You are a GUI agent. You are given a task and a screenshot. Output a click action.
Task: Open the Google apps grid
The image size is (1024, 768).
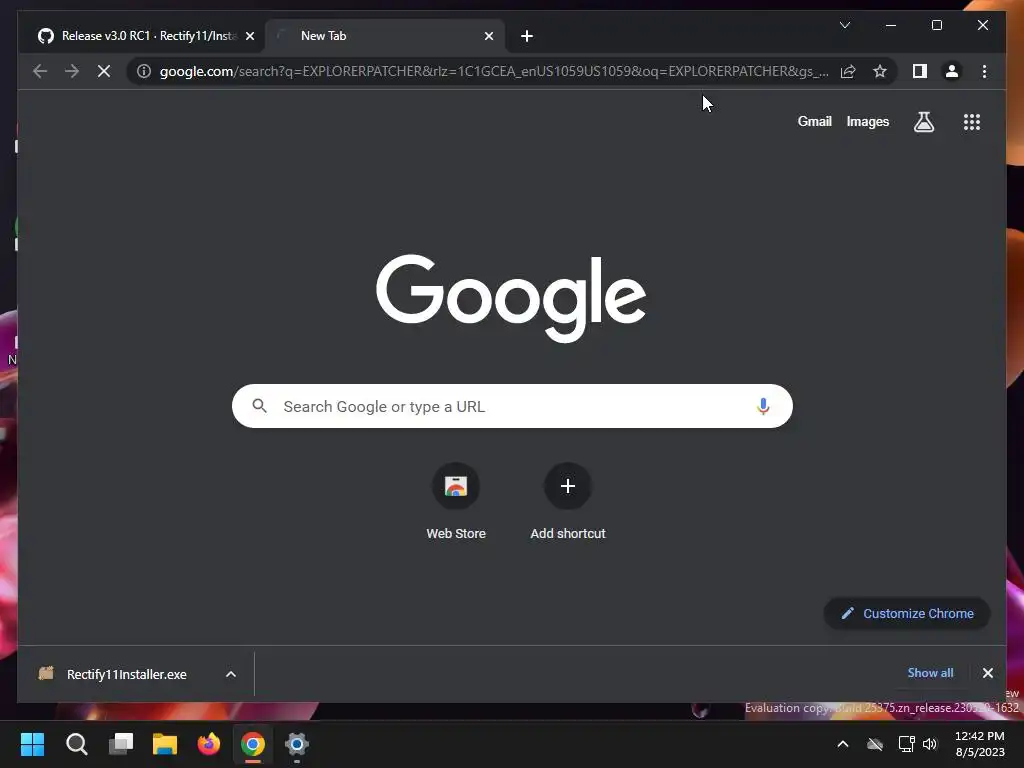[972, 121]
